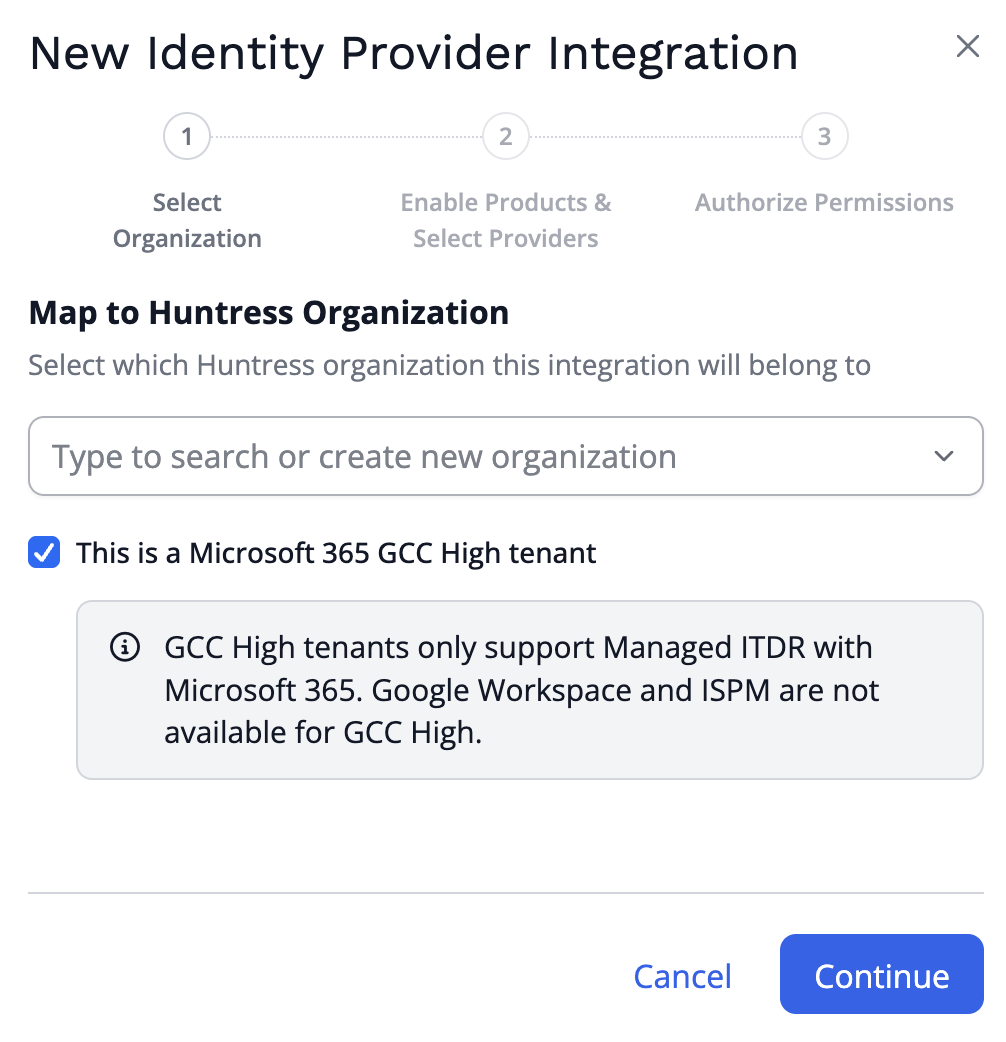1006x1042 pixels.
Task: Select the 'Enable Products & Select Providers' step
Action: coord(506,220)
